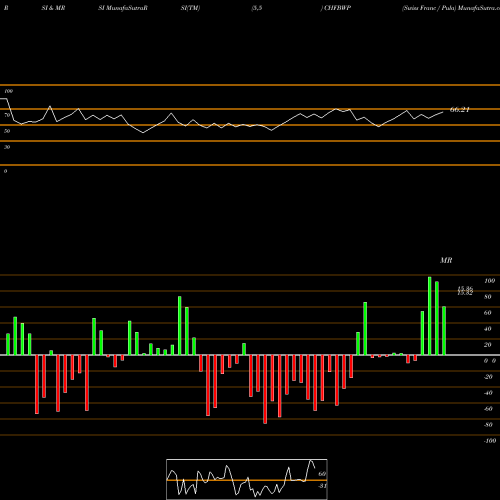Screen dimensions: 500x500
Task: Click the 60 label in the mini chart
Action: pos(322,474)
